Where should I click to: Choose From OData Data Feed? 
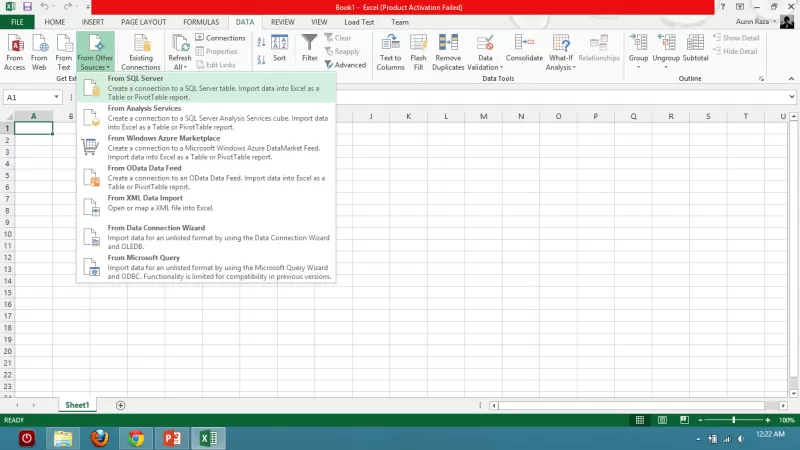(x=207, y=177)
